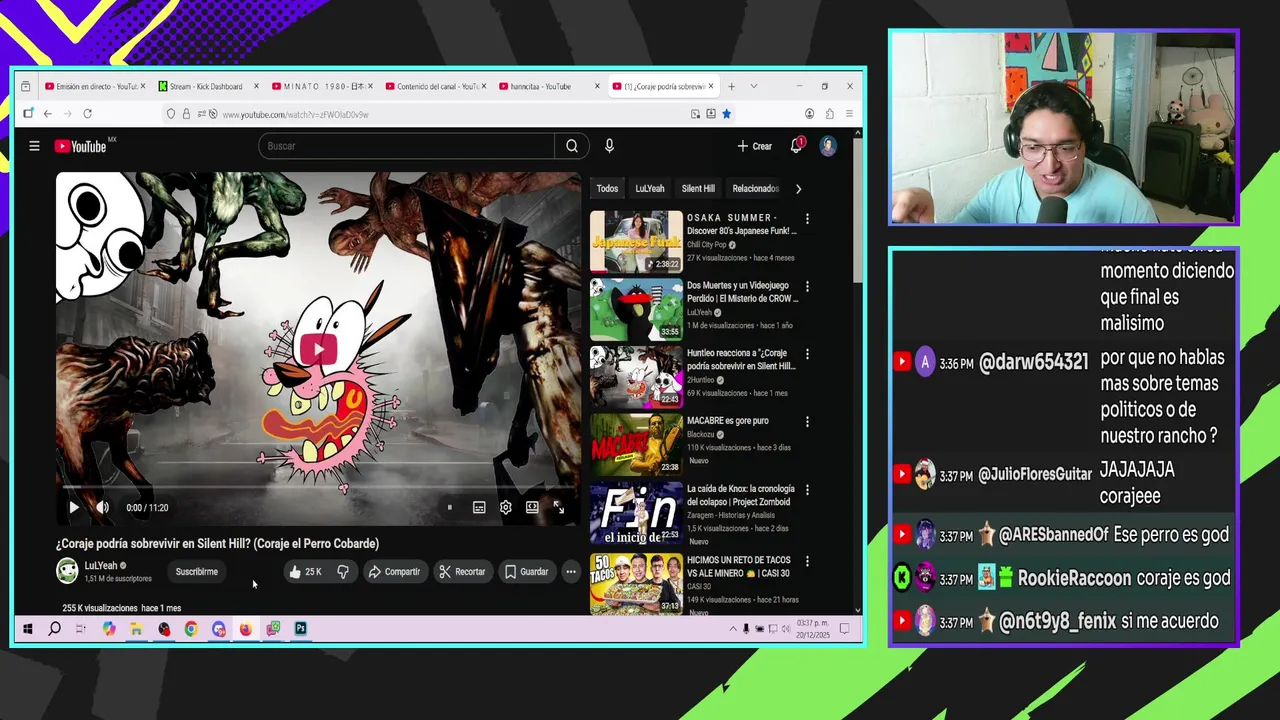Dislike the video with thumbs down

[342, 572]
